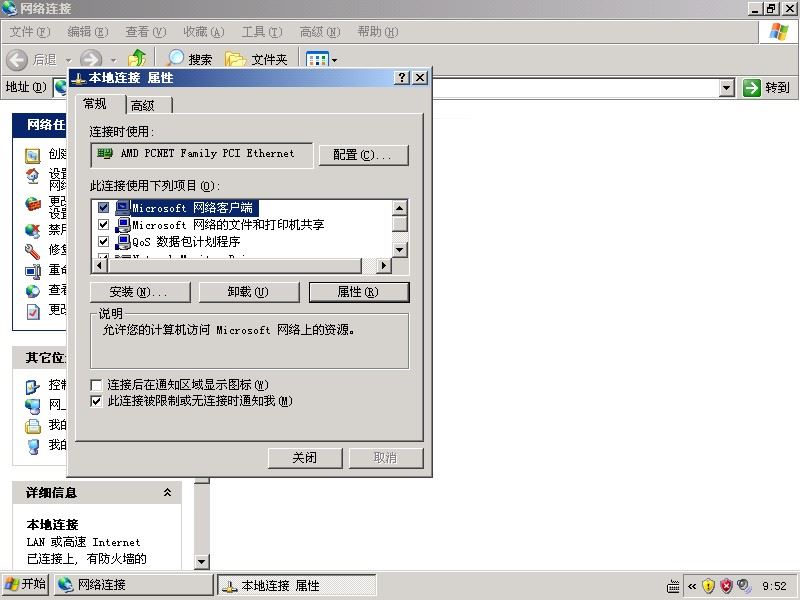800x600 pixels.
Task: Click the Forward arrow icon in toolbar
Action: [91, 59]
